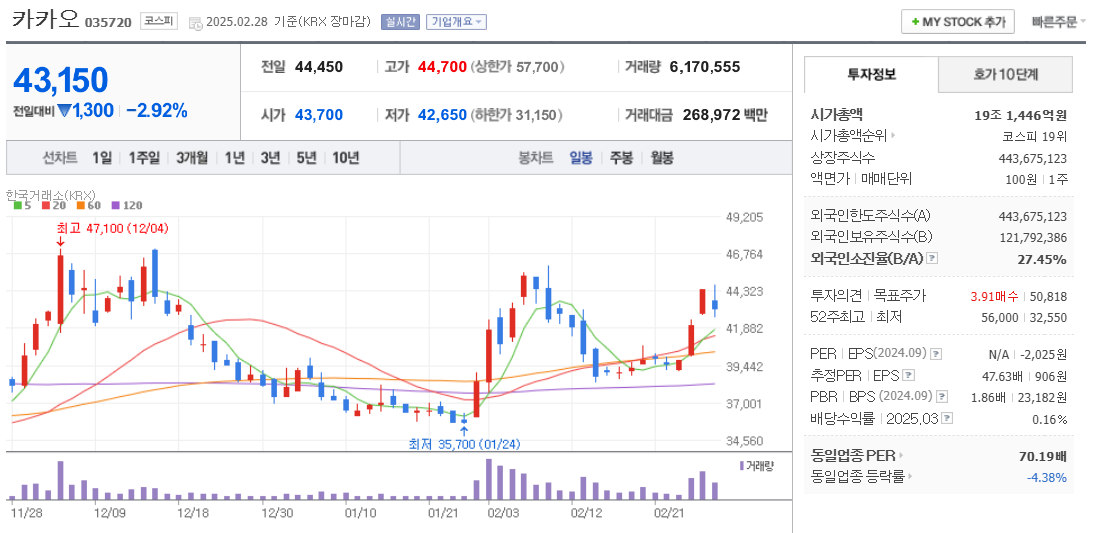Screen dimensions: 1098x533
Task: Click the help icon beside PBR BPS (2024.09)
Action: (942, 397)
